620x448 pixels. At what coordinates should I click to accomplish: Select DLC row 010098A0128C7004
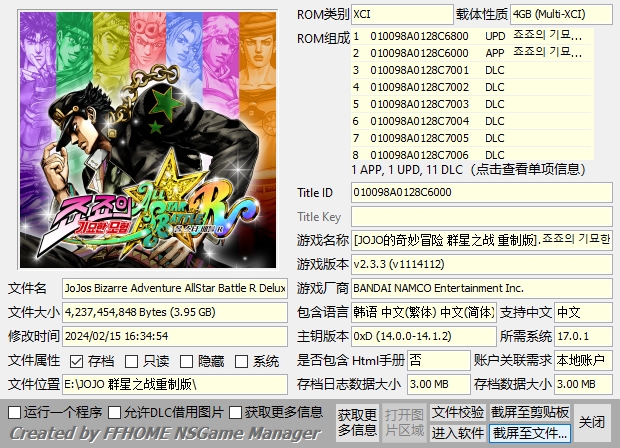click(x=472, y=121)
